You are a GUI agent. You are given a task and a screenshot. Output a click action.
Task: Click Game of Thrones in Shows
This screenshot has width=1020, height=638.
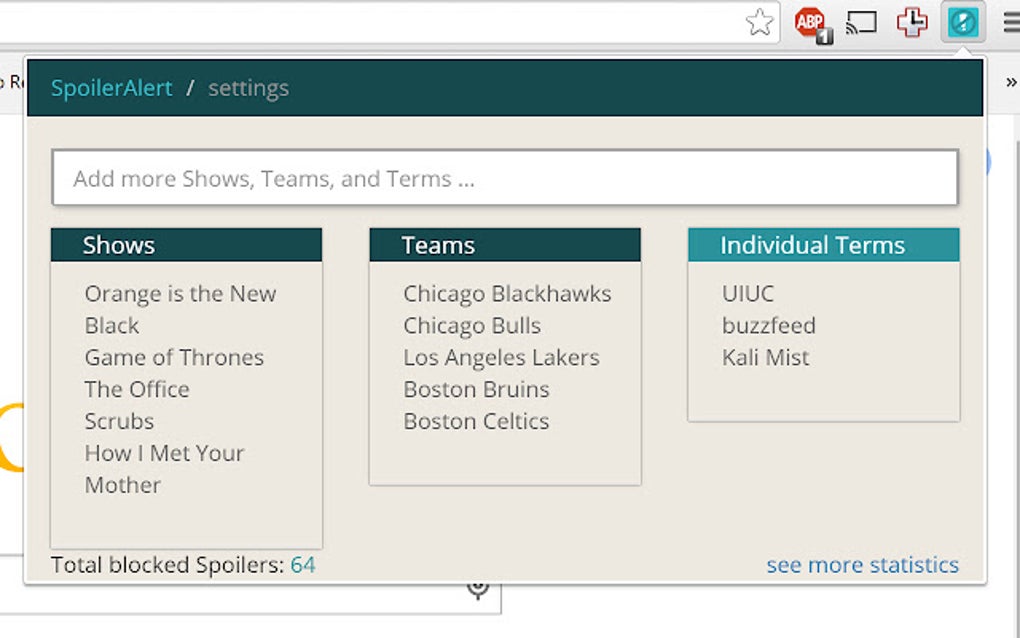point(174,357)
